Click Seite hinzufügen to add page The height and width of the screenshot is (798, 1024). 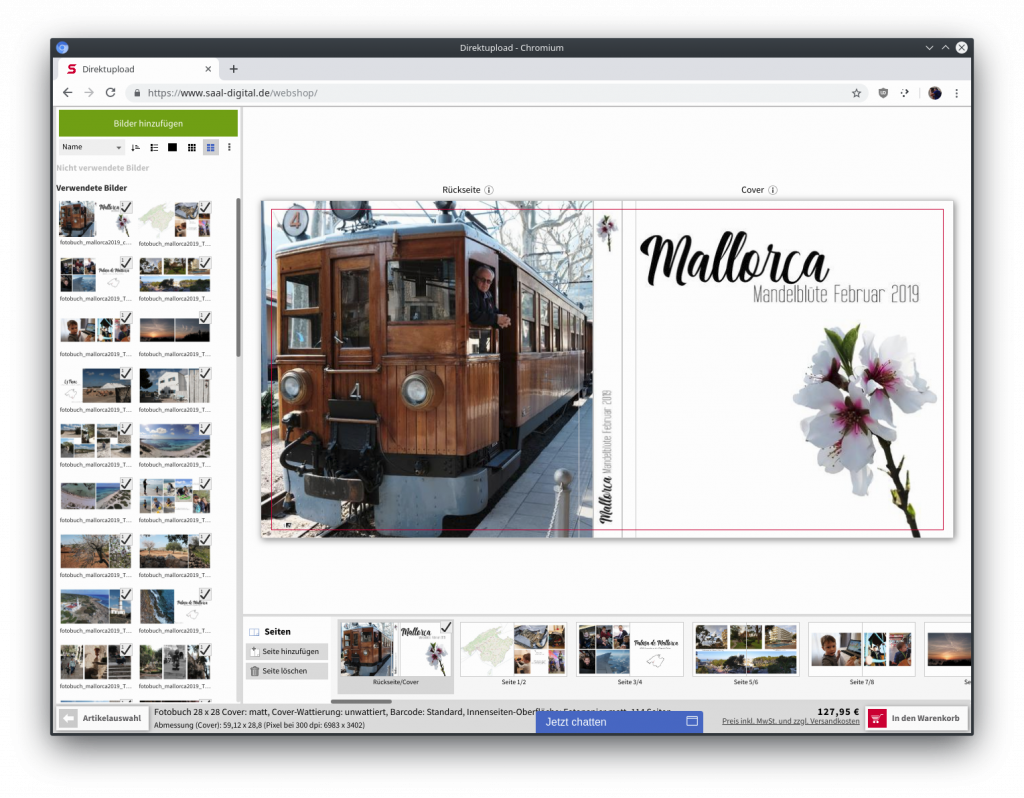pos(288,651)
